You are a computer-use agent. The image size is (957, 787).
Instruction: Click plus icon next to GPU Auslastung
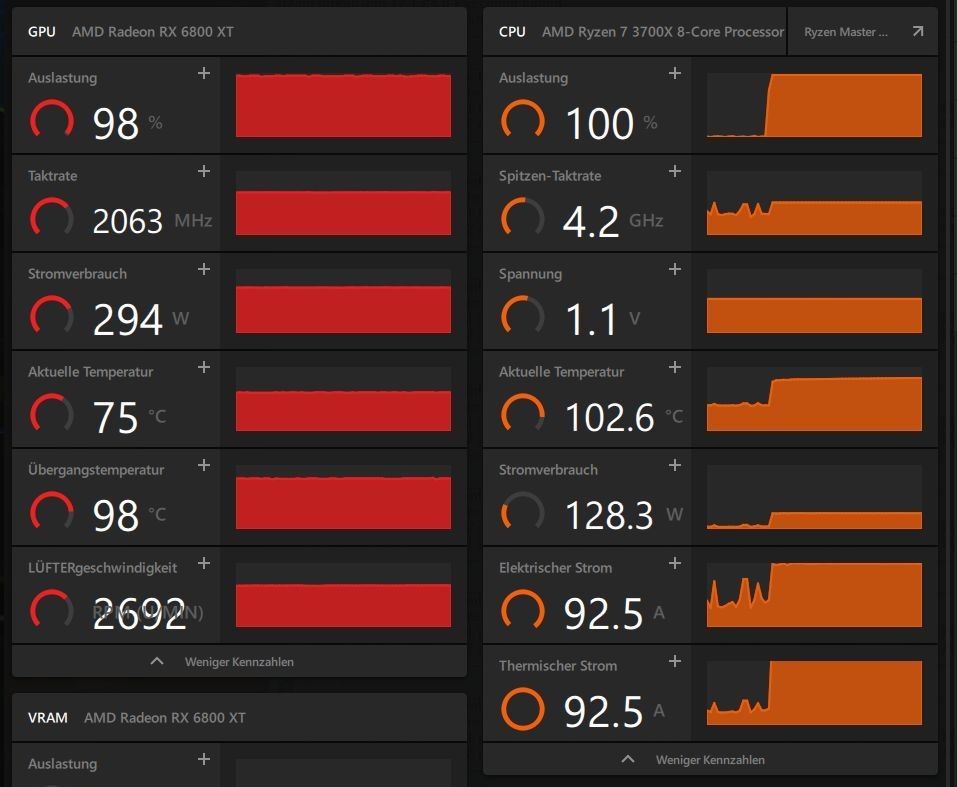coord(204,73)
